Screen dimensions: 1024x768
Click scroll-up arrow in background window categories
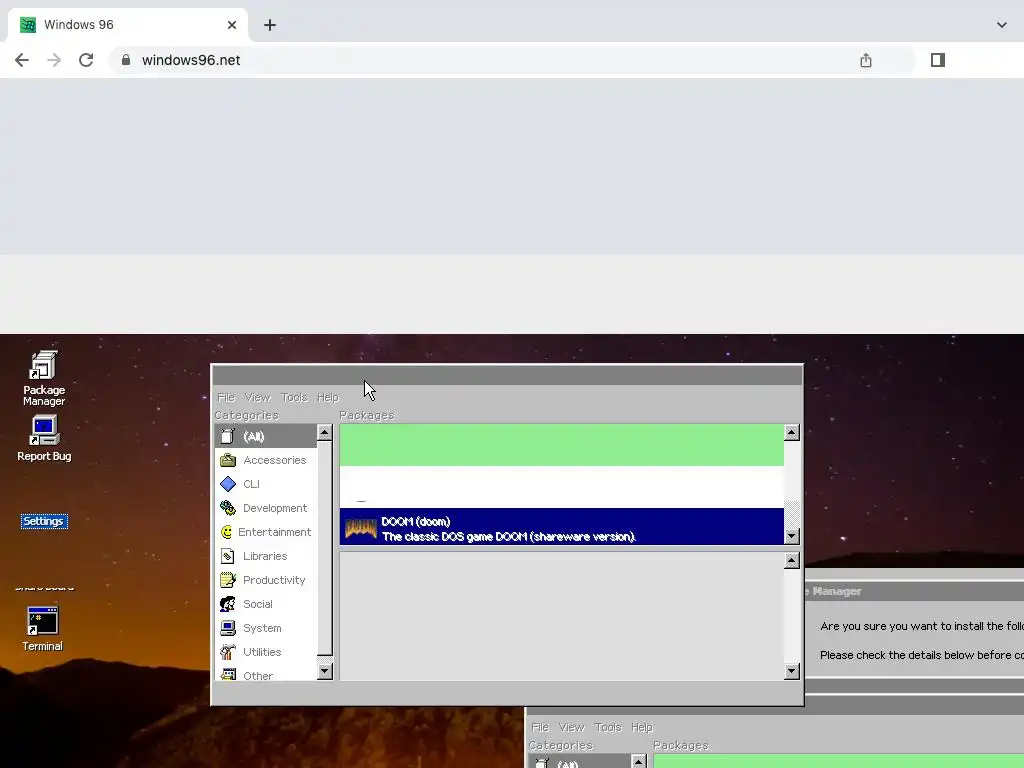pyautogui.click(x=639, y=761)
